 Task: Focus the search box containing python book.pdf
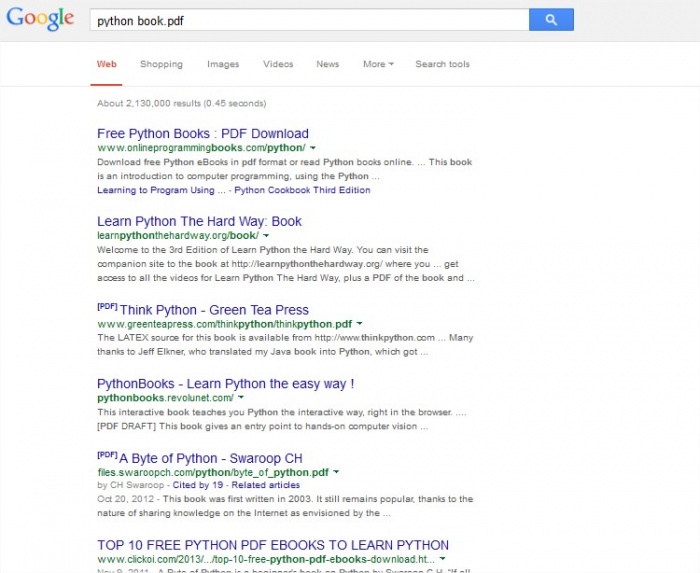[x=309, y=20]
